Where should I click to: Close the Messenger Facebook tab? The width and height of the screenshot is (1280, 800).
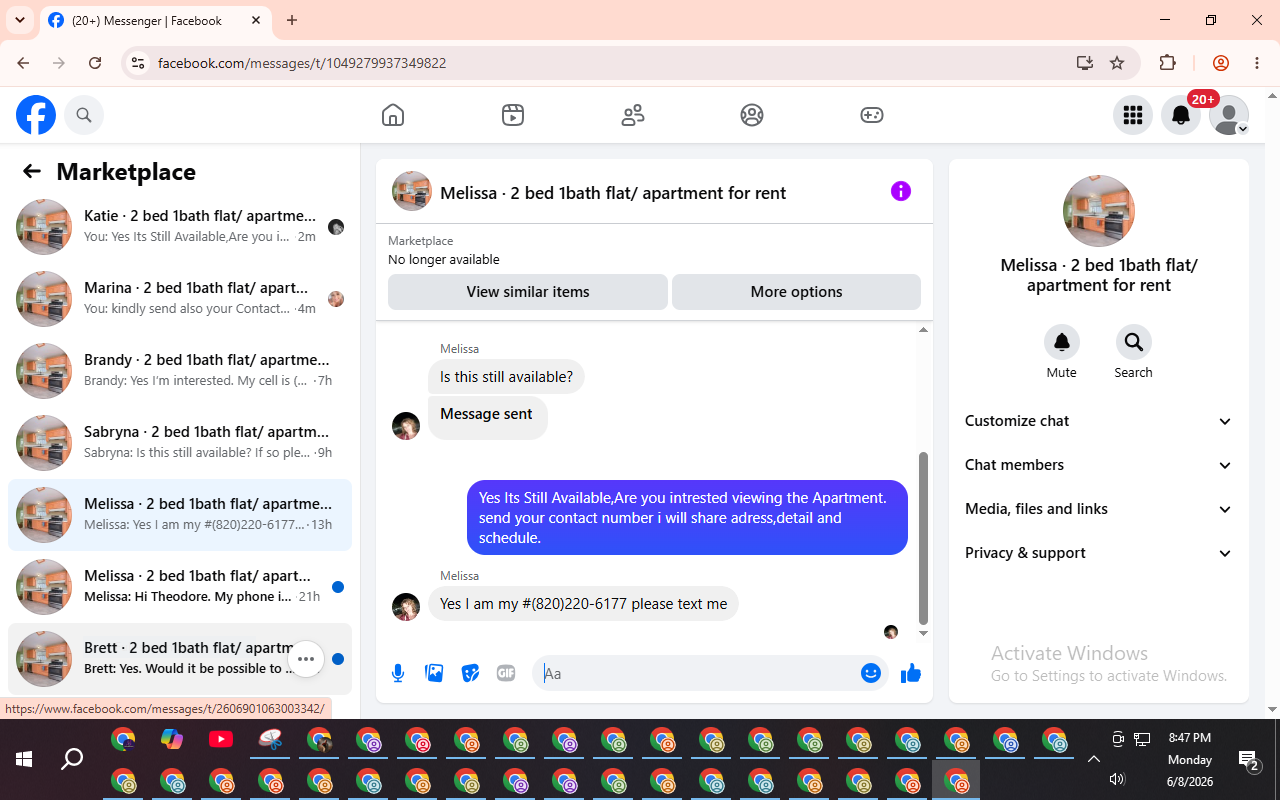[256, 20]
